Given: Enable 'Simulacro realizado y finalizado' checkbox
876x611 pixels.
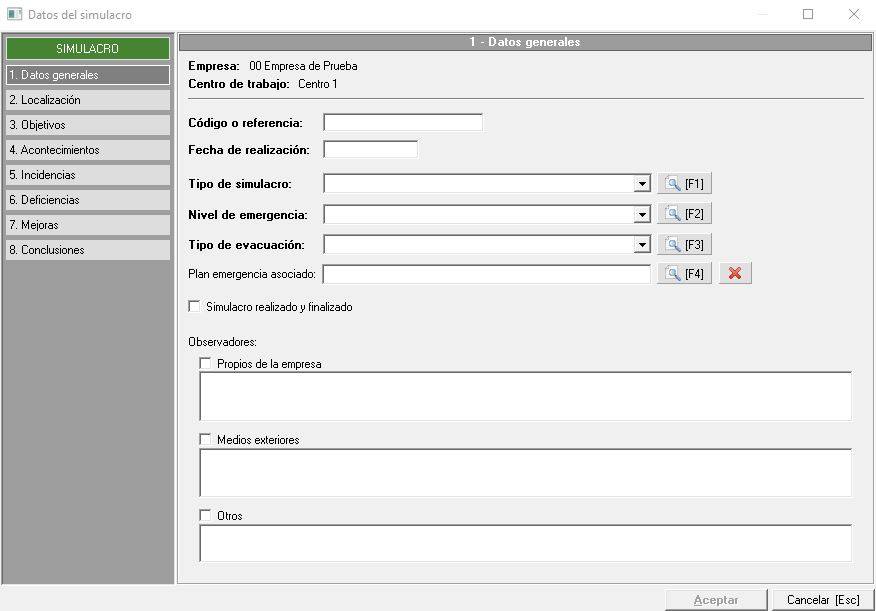Looking at the screenshot, I should (195, 307).
